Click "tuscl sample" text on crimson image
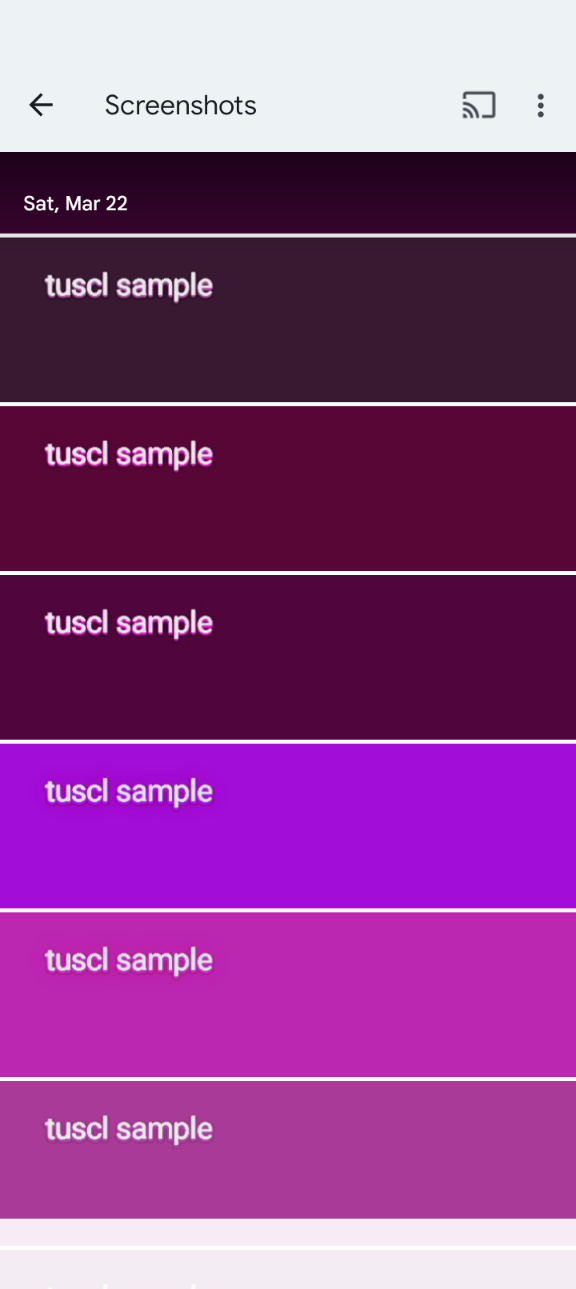 (129, 455)
